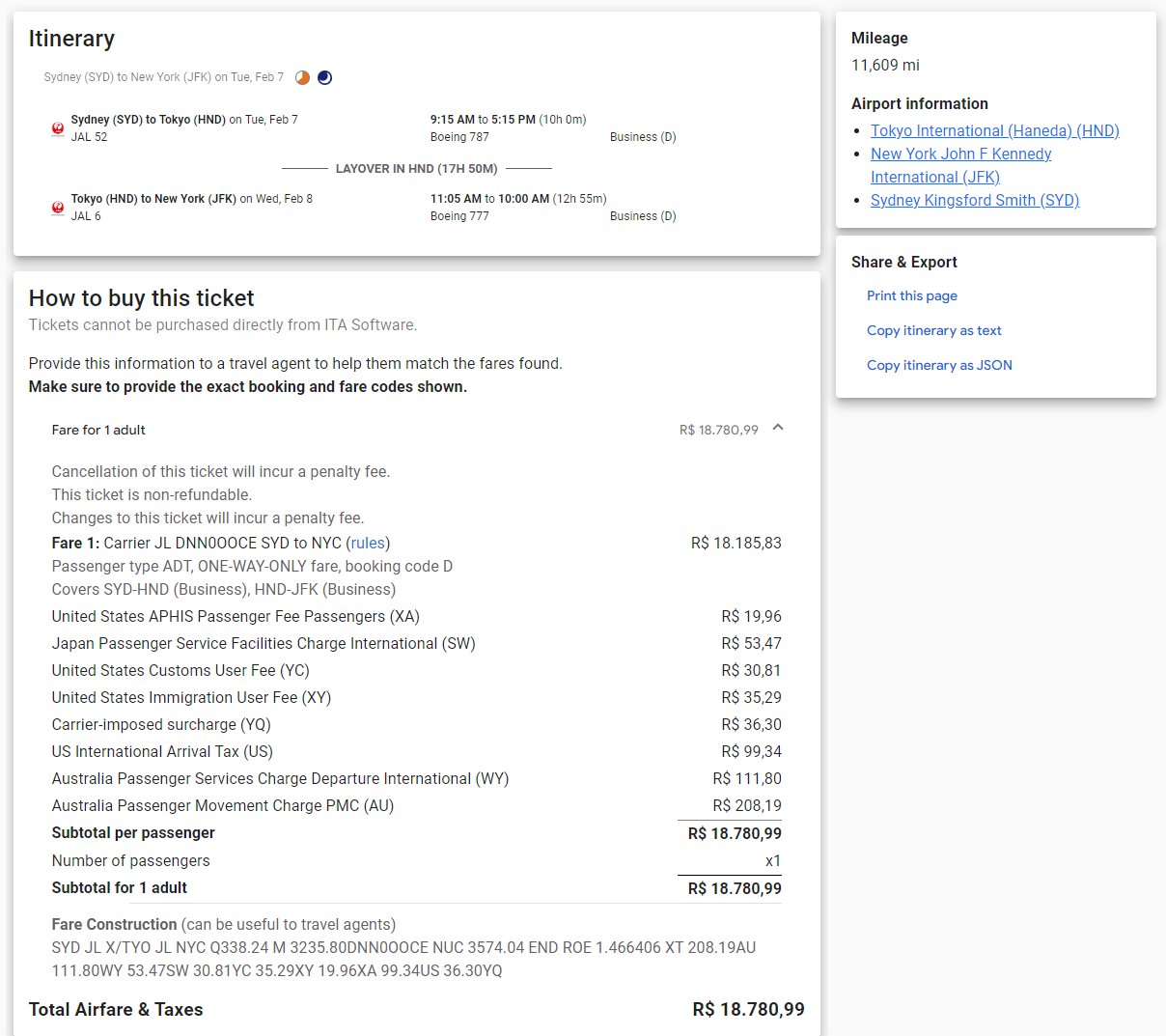Viewport: 1166px width, 1036px height.
Task: Click the JAL logo beside flight JAL 6
Action: click(x=58, y=207)
